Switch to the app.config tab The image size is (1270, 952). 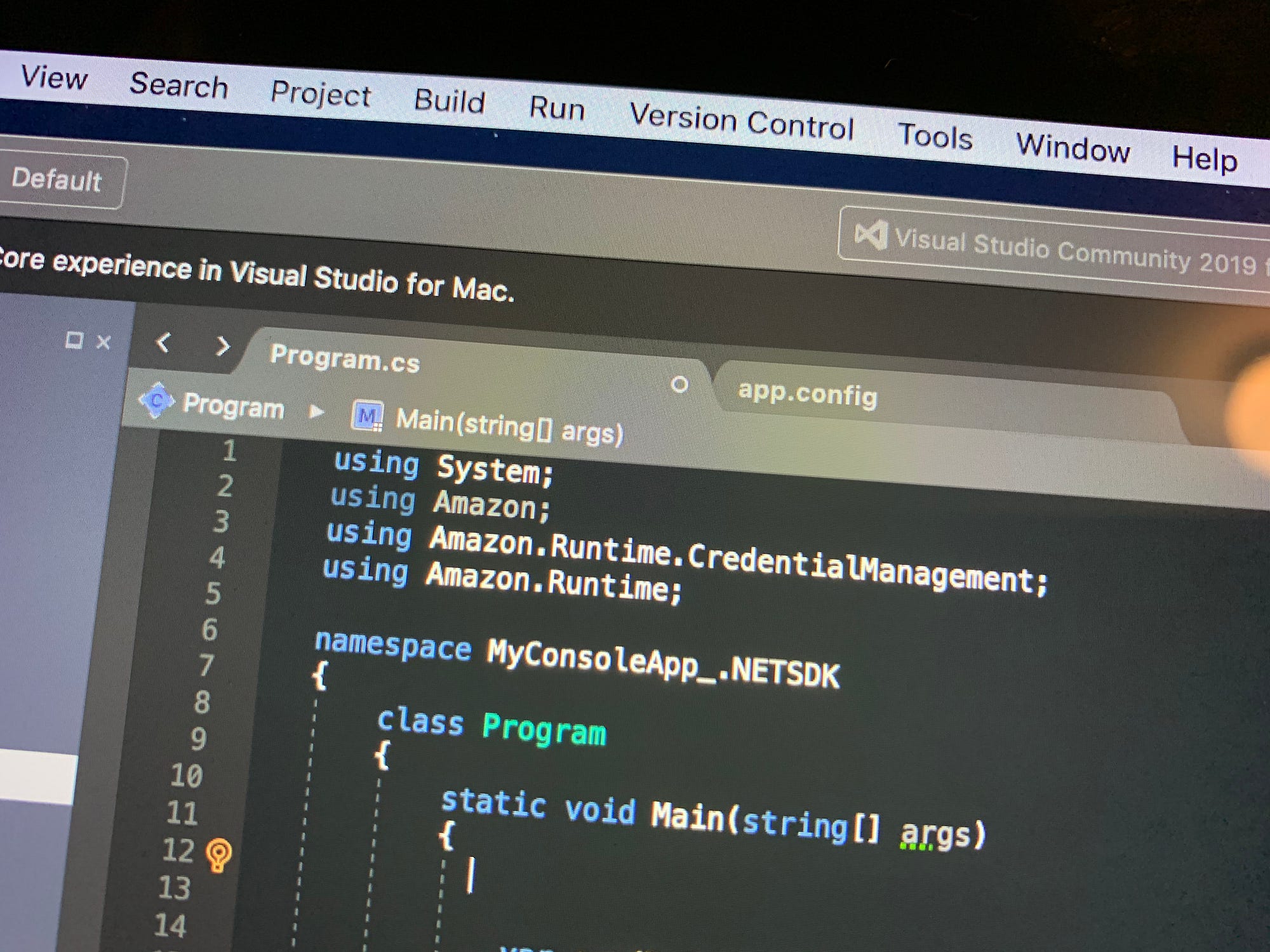[808, 394]
